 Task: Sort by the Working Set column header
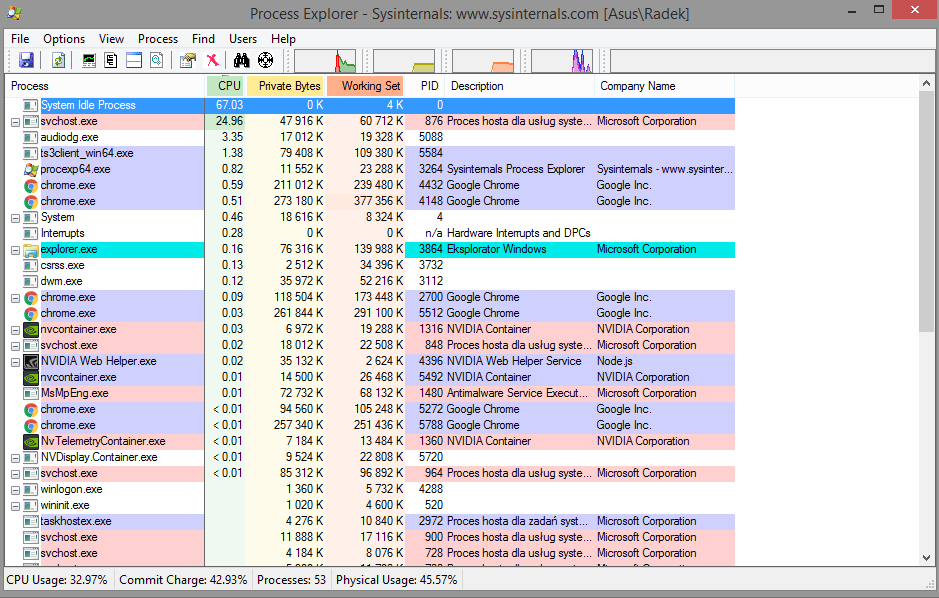point(365,86)
